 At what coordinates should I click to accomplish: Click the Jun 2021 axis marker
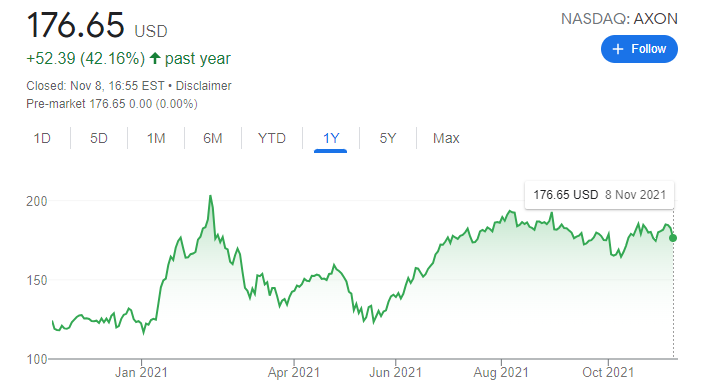(x=395, y=372)
